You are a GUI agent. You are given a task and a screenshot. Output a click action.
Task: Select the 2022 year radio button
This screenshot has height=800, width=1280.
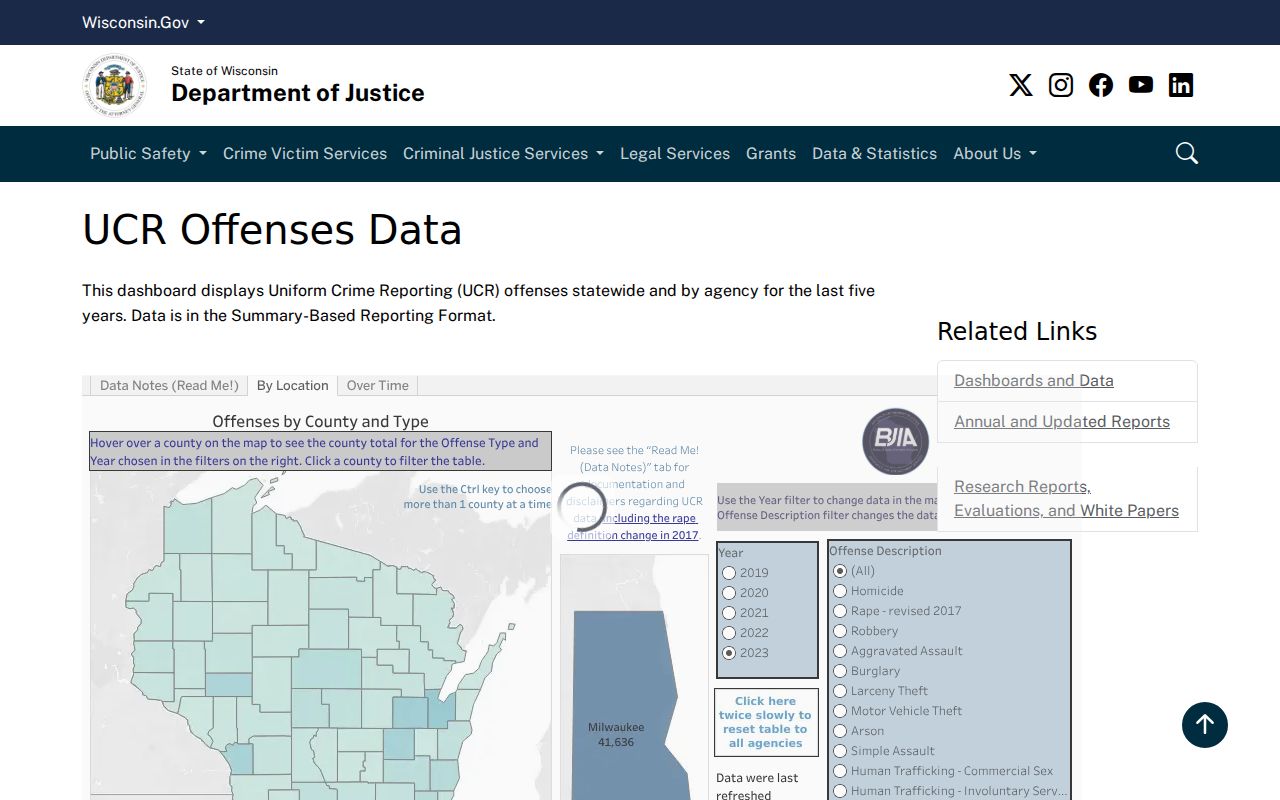pyautogui.click(x=729, y=633)
